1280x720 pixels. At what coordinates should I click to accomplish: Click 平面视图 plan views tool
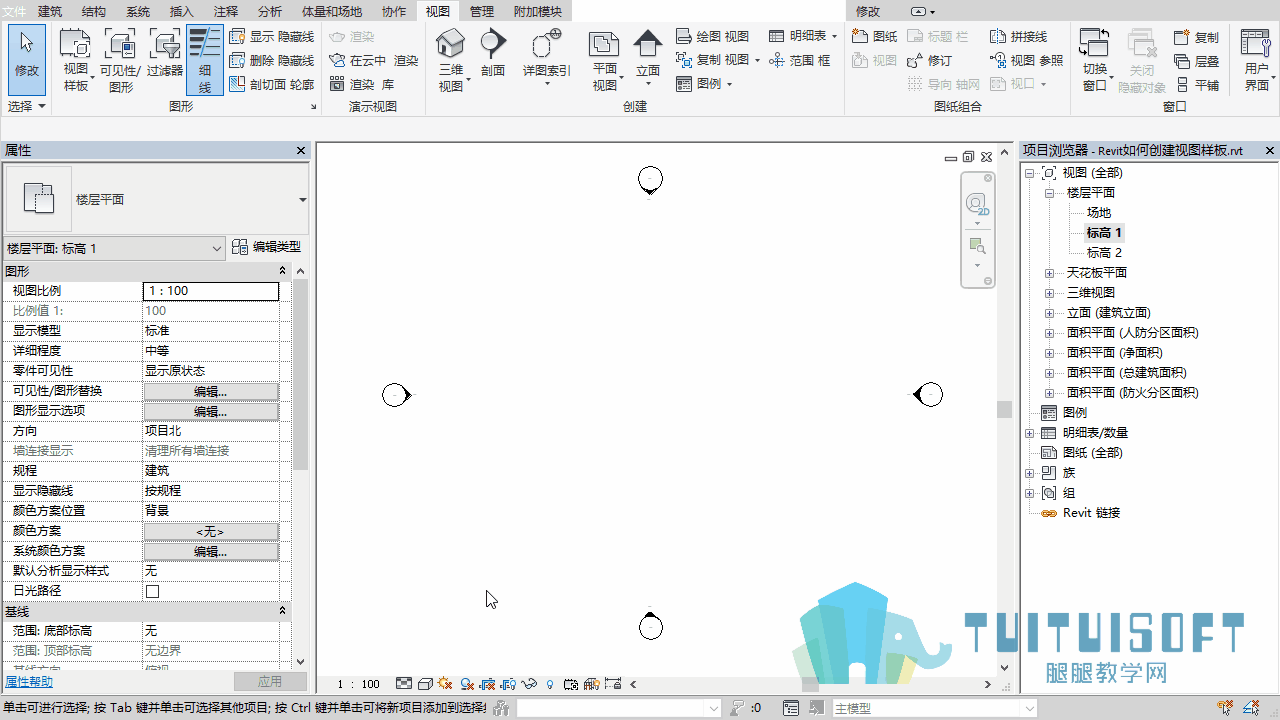point(605,60)
